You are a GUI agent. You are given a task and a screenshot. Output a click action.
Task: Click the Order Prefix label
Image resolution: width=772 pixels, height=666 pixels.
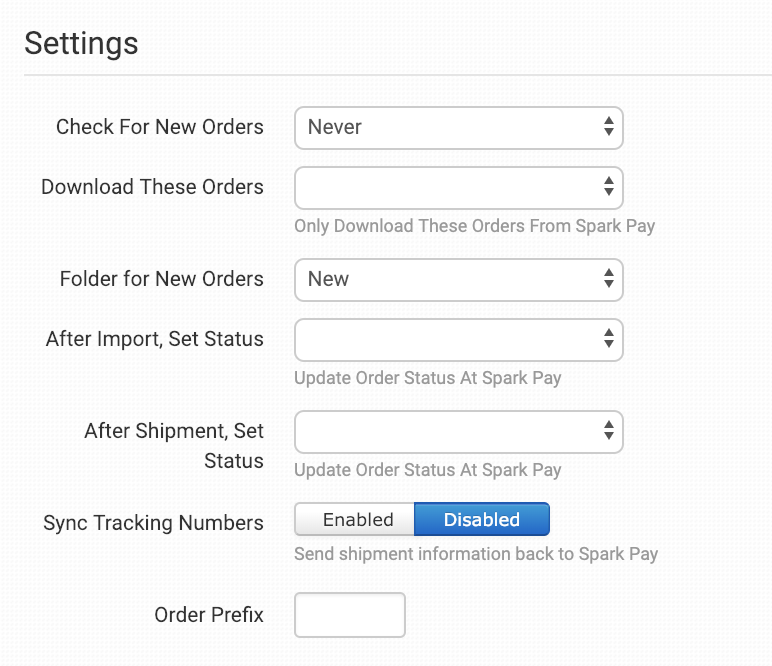pyautogui.click(x=209, y=615)
